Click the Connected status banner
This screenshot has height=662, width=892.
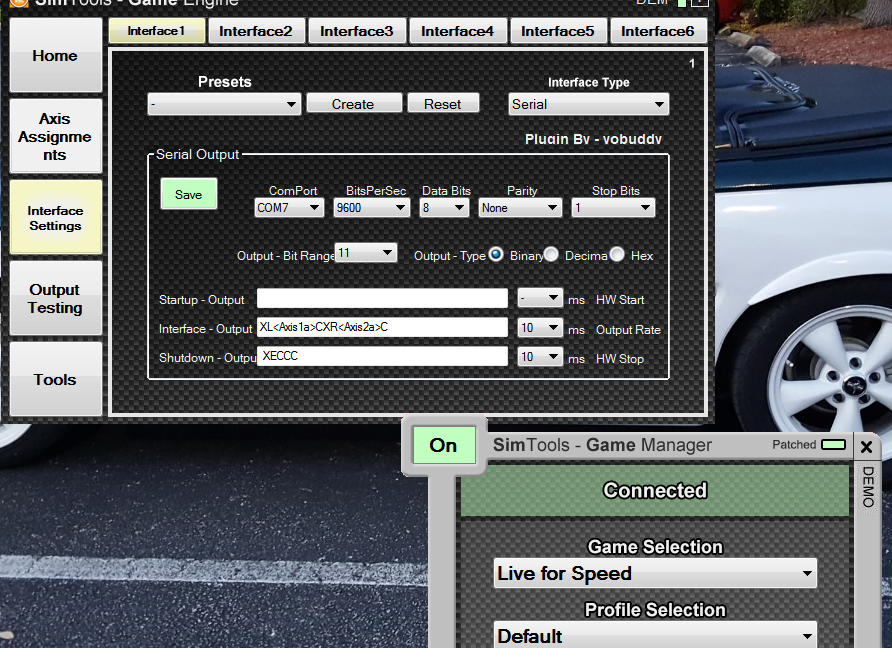[x=655, y=490]
